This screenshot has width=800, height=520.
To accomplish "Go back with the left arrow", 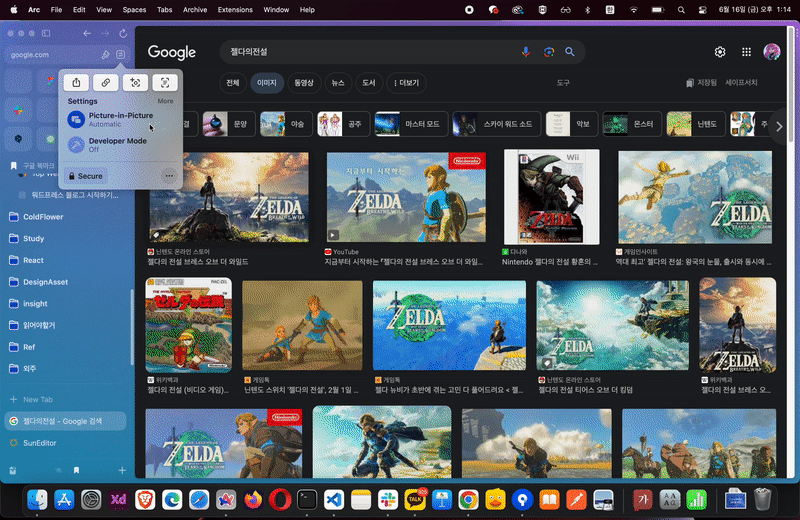I will click(x=87, y=34).
